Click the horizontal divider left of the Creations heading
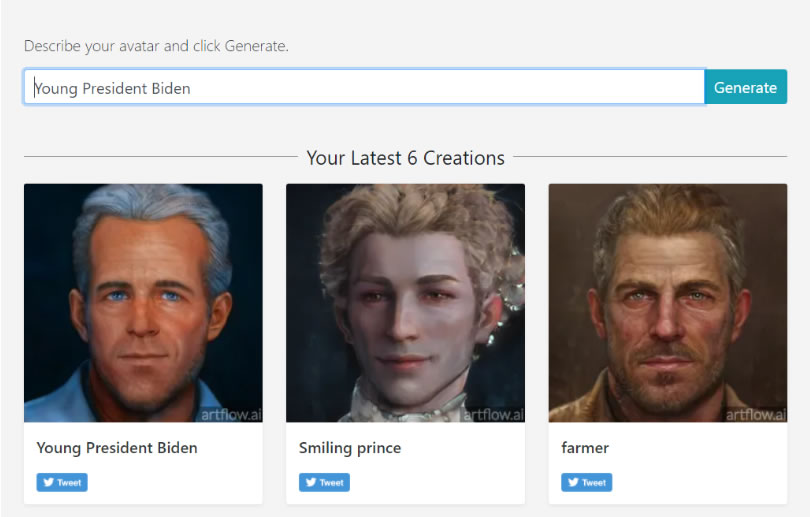The image size is (810, 517). 160,157
